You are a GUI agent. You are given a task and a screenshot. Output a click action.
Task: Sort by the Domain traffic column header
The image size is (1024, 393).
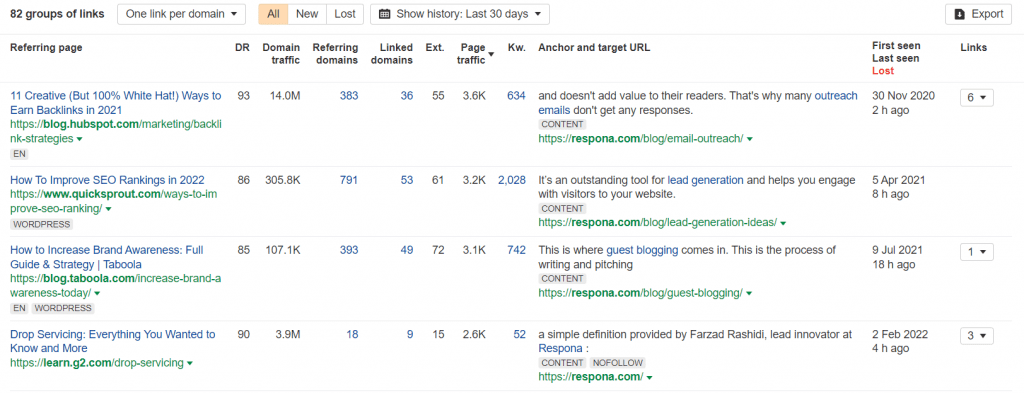click(281, 54)
